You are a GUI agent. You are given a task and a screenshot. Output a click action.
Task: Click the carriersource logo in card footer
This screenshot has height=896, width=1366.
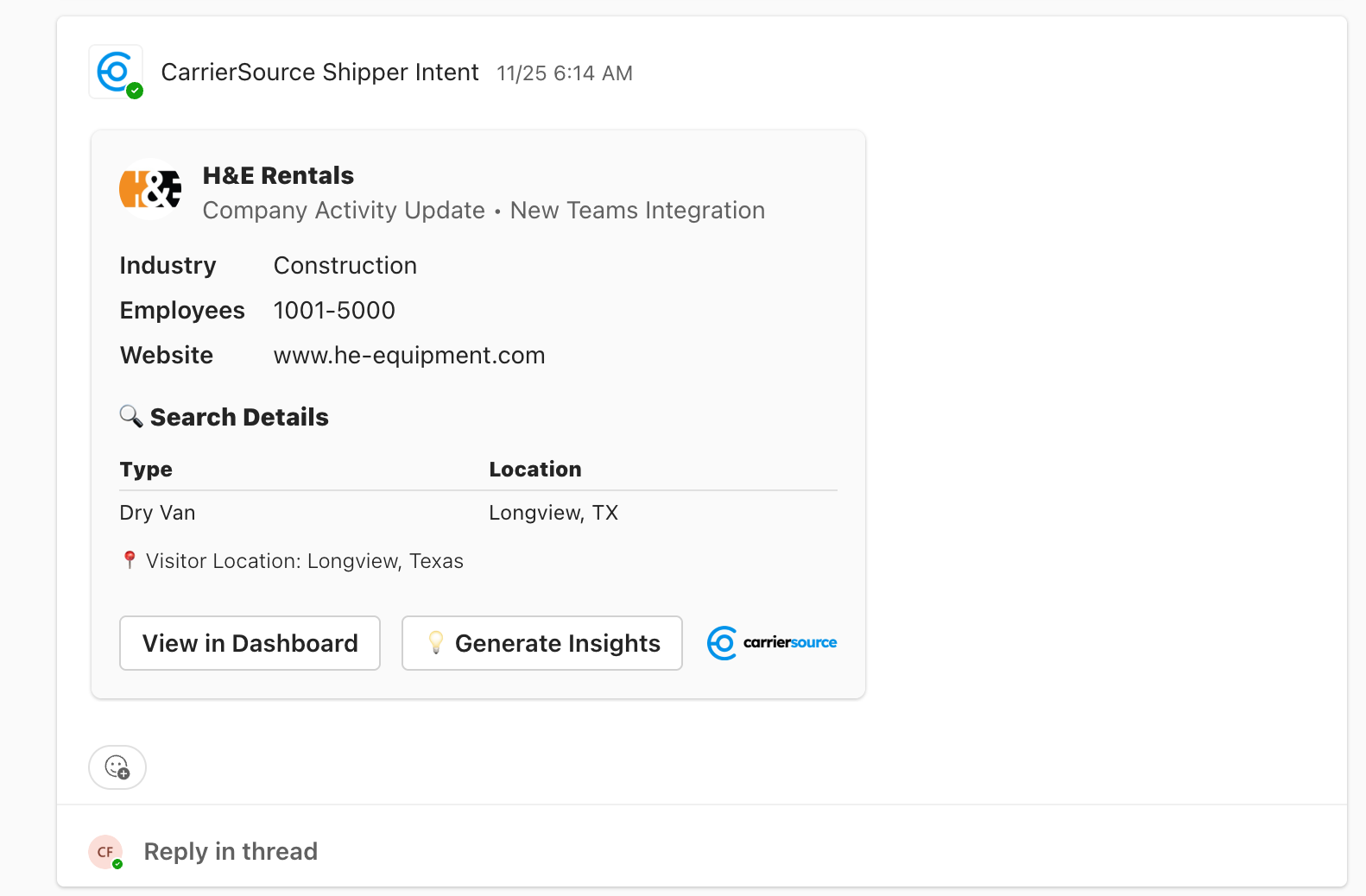click(x=772, y=643)
